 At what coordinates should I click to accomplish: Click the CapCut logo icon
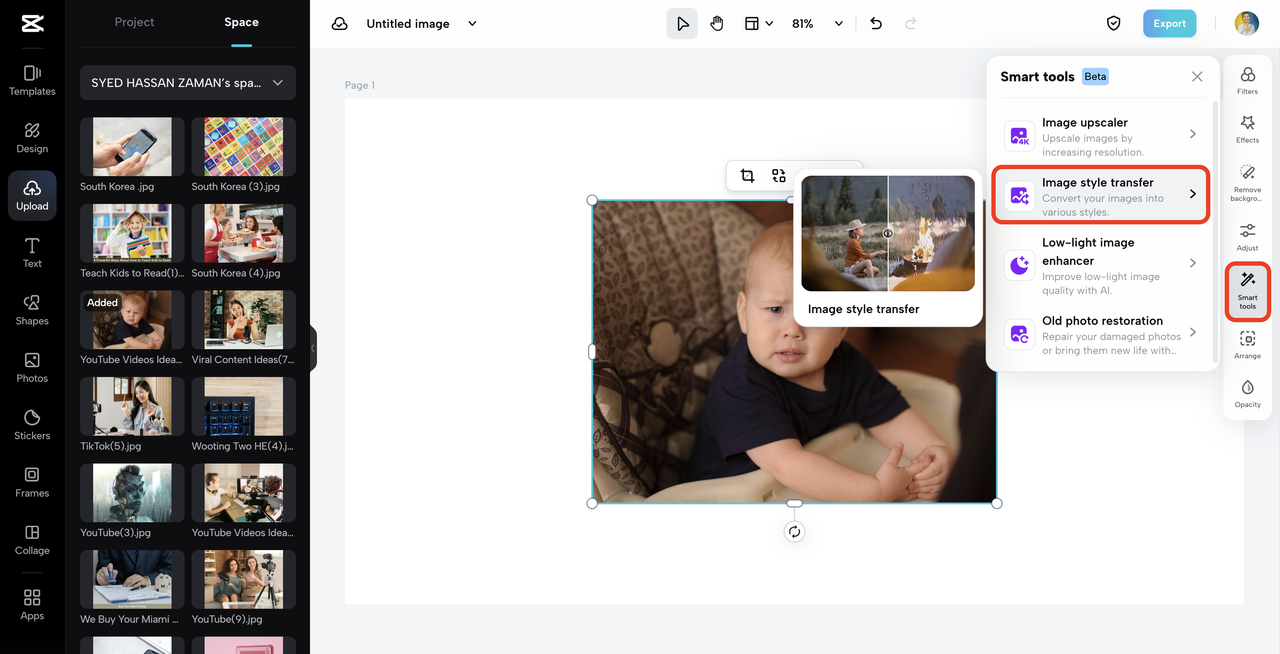tap(32, 24)
